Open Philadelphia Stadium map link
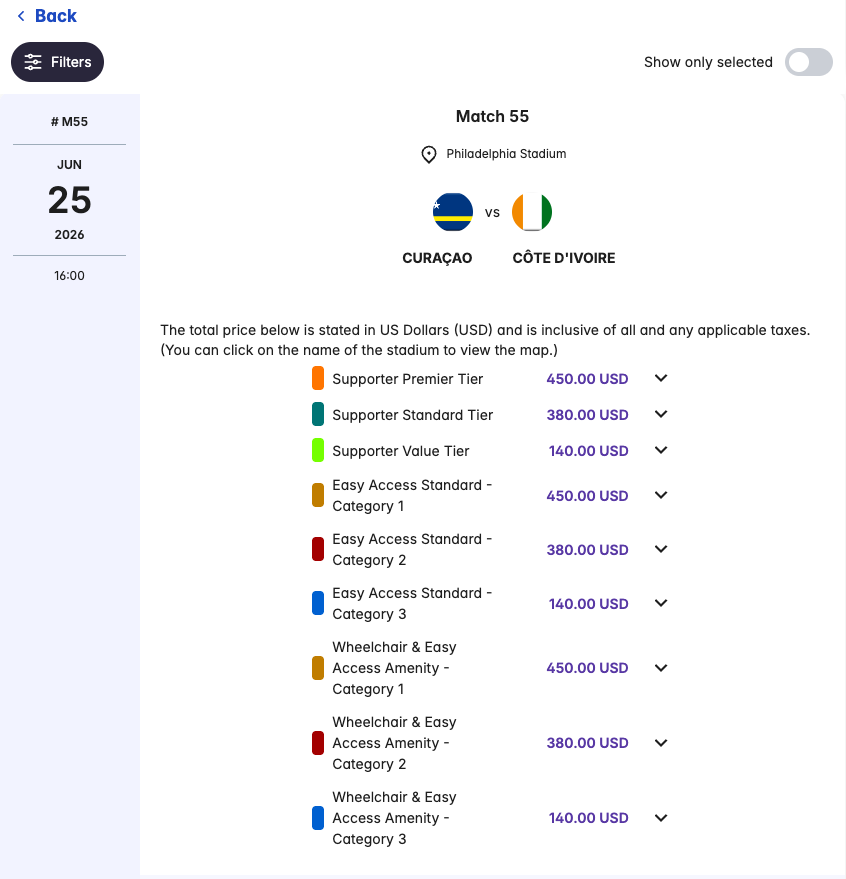Screen dimensions: 846x879 click(506, 154)
